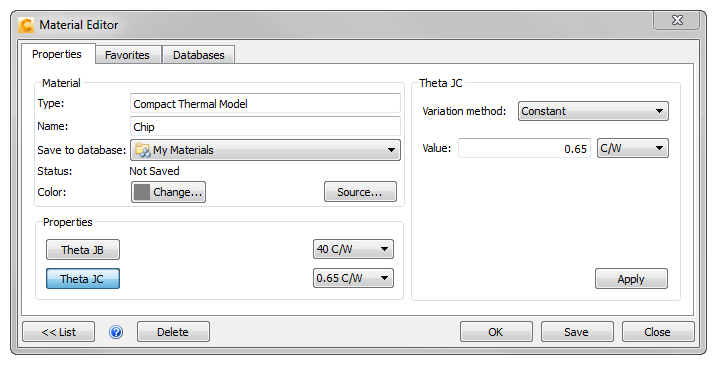The height and width of the screenshot is (365, 717).
Task: Click the Close button at bottom right
Action: tap(658, 332)
